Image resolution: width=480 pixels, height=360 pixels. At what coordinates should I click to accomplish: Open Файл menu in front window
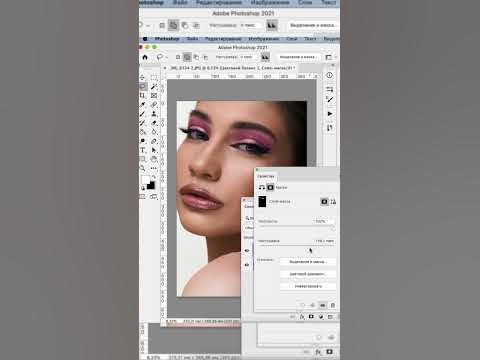(192, 39)
